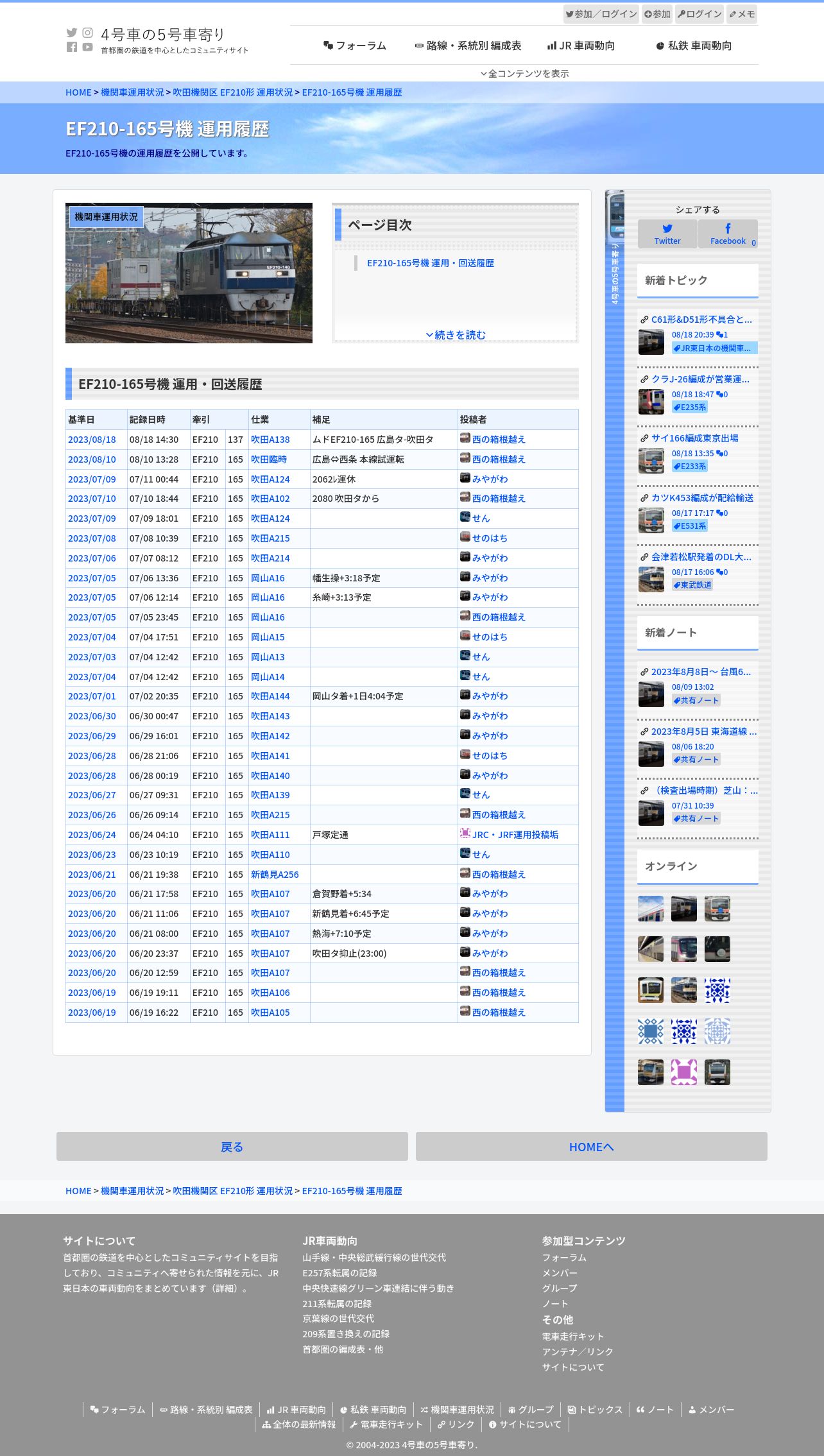Click みやがわ avatar in 07/11 00:44 row
The width and height of the screenshot is (824, 1456).
(465, 478)
